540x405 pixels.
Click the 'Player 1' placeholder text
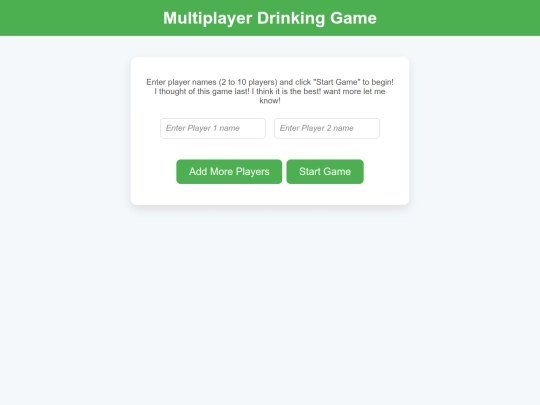202,128
